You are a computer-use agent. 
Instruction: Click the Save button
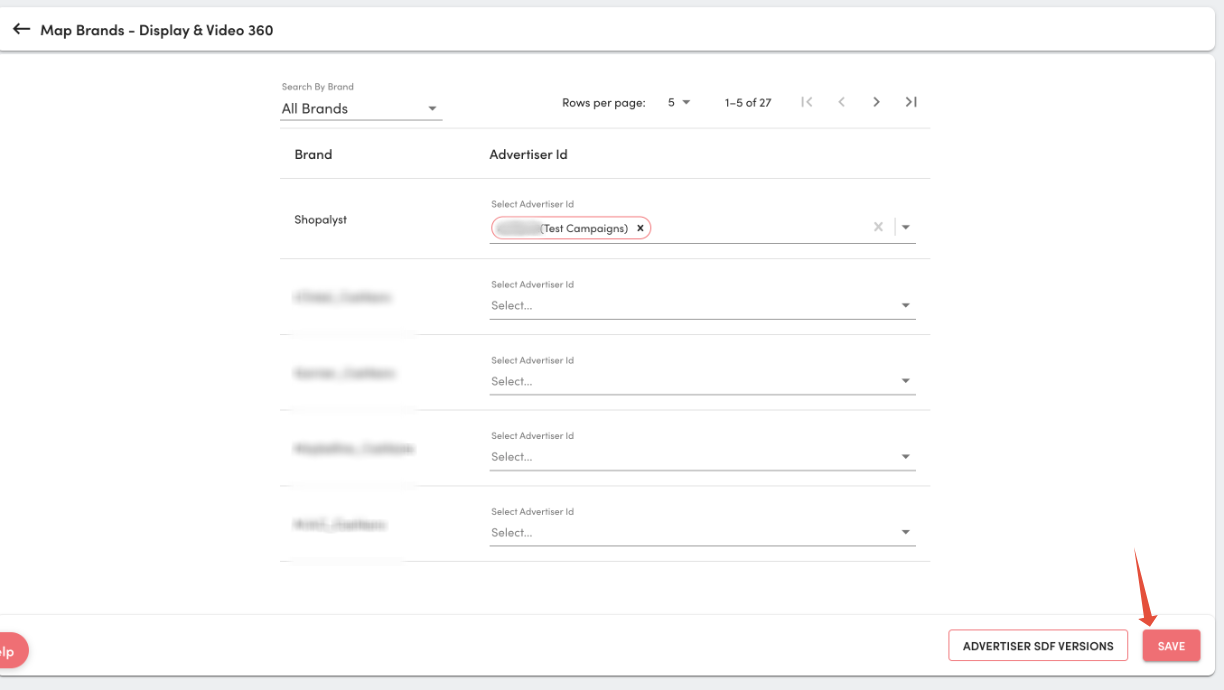click(x=1171, y=646)
